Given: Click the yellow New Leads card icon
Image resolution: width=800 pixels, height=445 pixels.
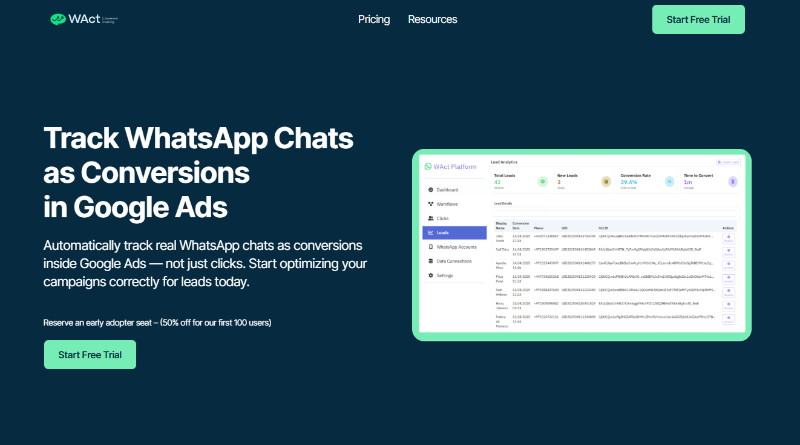Looking at the screenshot, I should point(605,181).
